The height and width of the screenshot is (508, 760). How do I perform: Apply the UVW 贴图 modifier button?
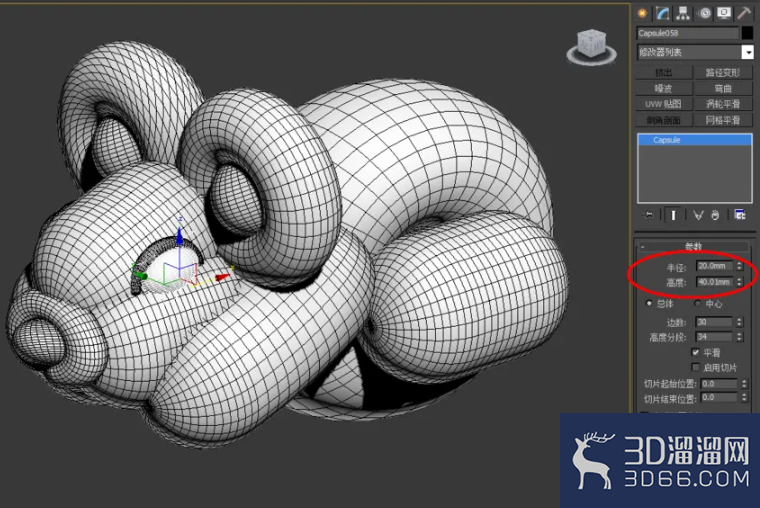tap(664, 104)
